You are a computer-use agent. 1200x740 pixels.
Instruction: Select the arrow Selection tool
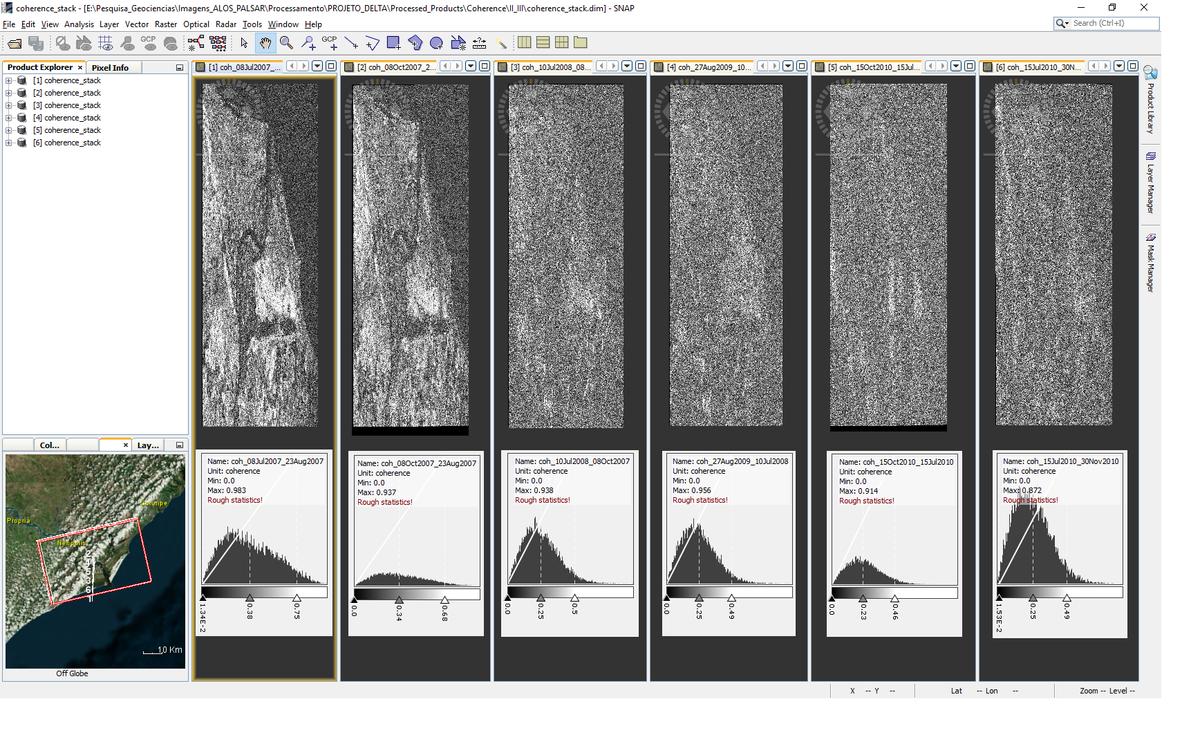pos(244,43)
